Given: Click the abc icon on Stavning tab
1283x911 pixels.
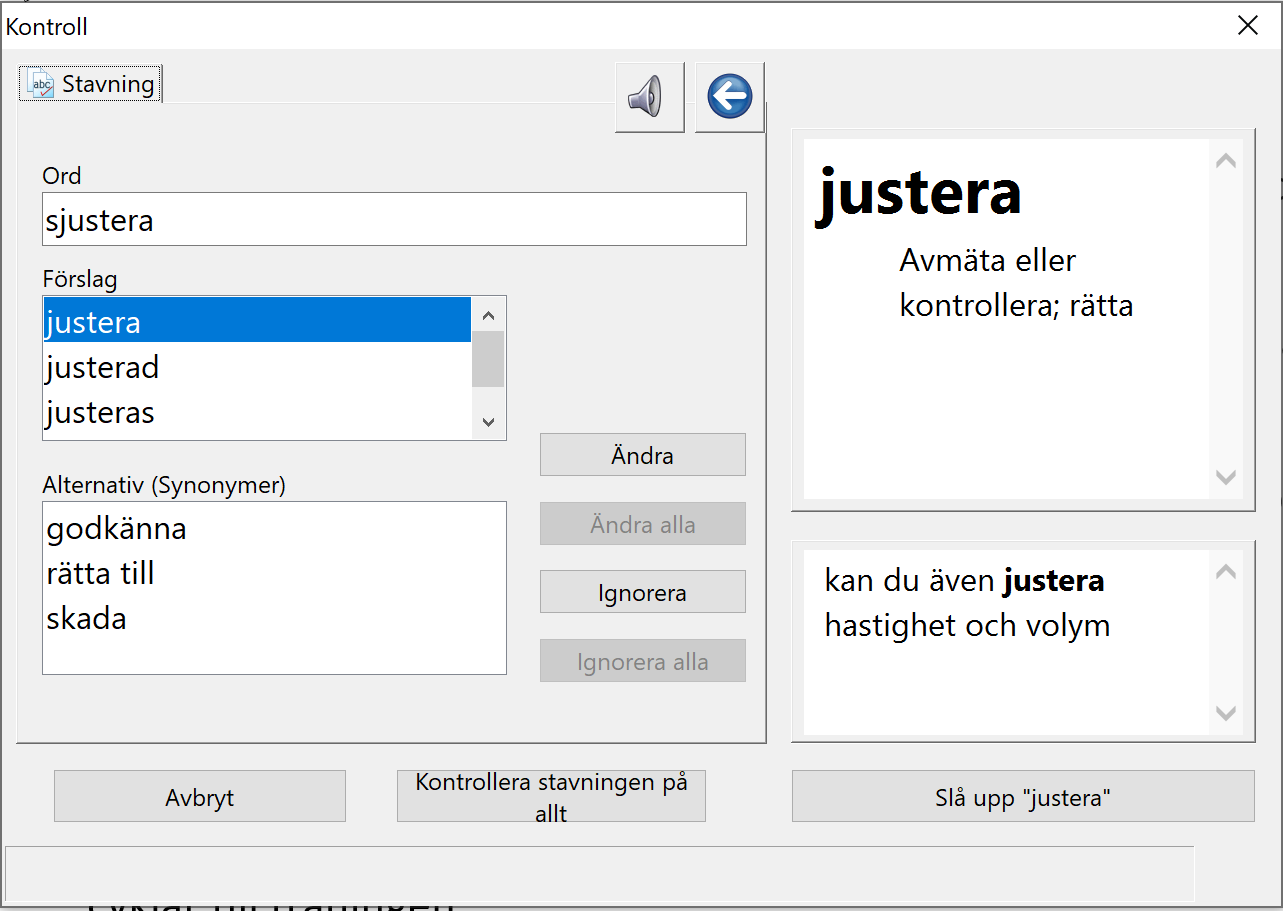Looking at the screenshot, I should pyautogui.click(x=42, y=84).
